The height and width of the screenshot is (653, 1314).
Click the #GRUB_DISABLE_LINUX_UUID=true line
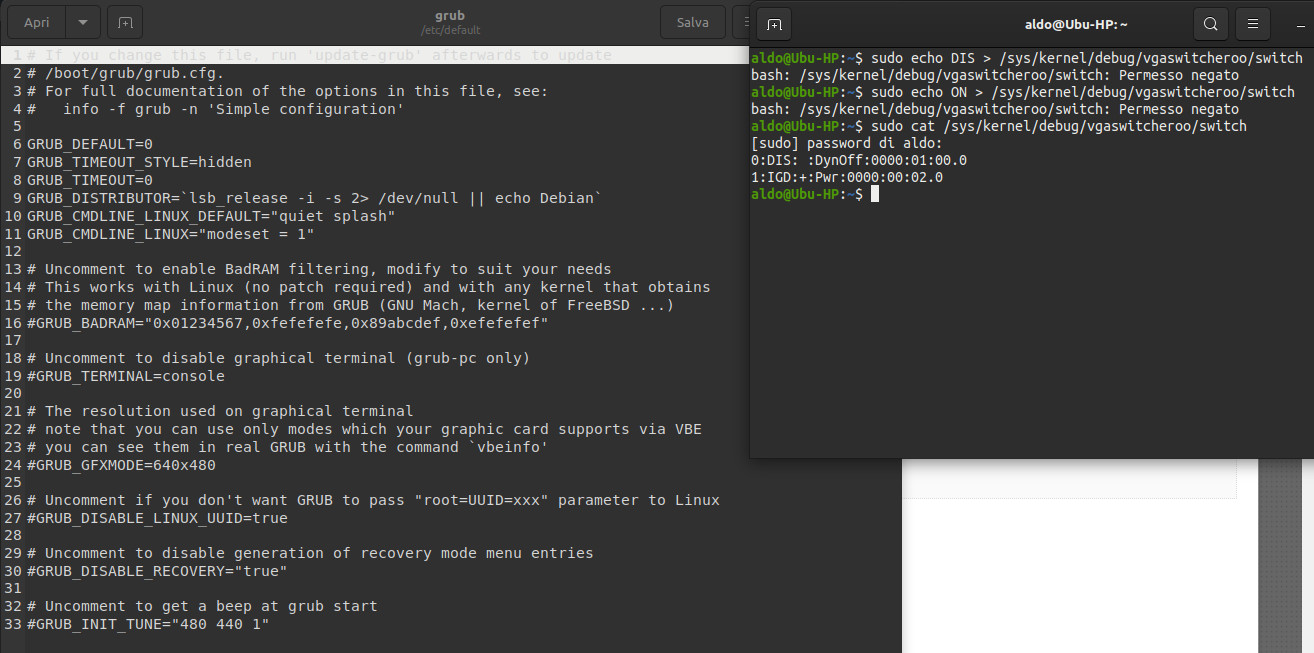tap(157, 518)
